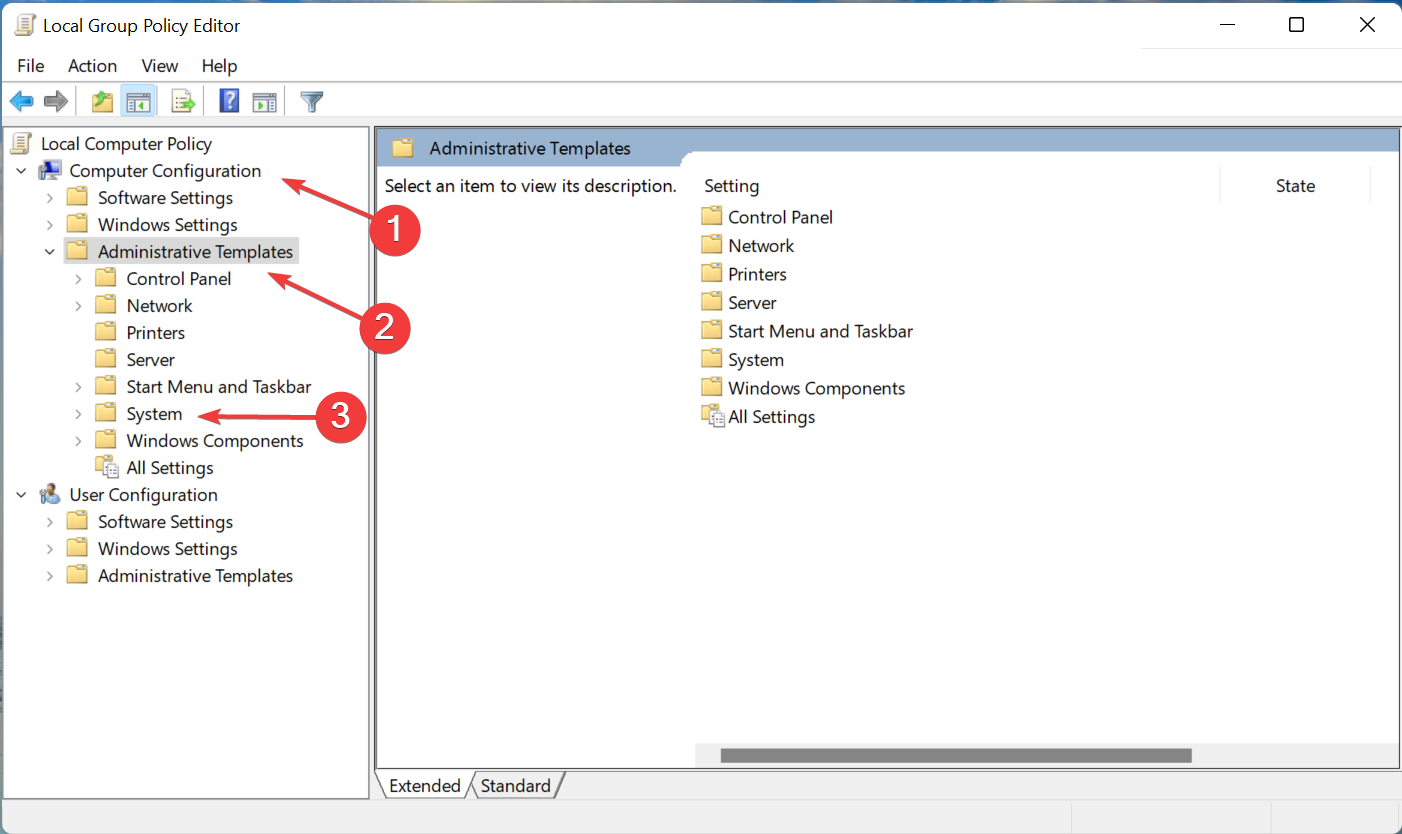Expand the Windows Components tree chevron
Viewport: 1402px width, 834px height.
click(x=78, y=441)
